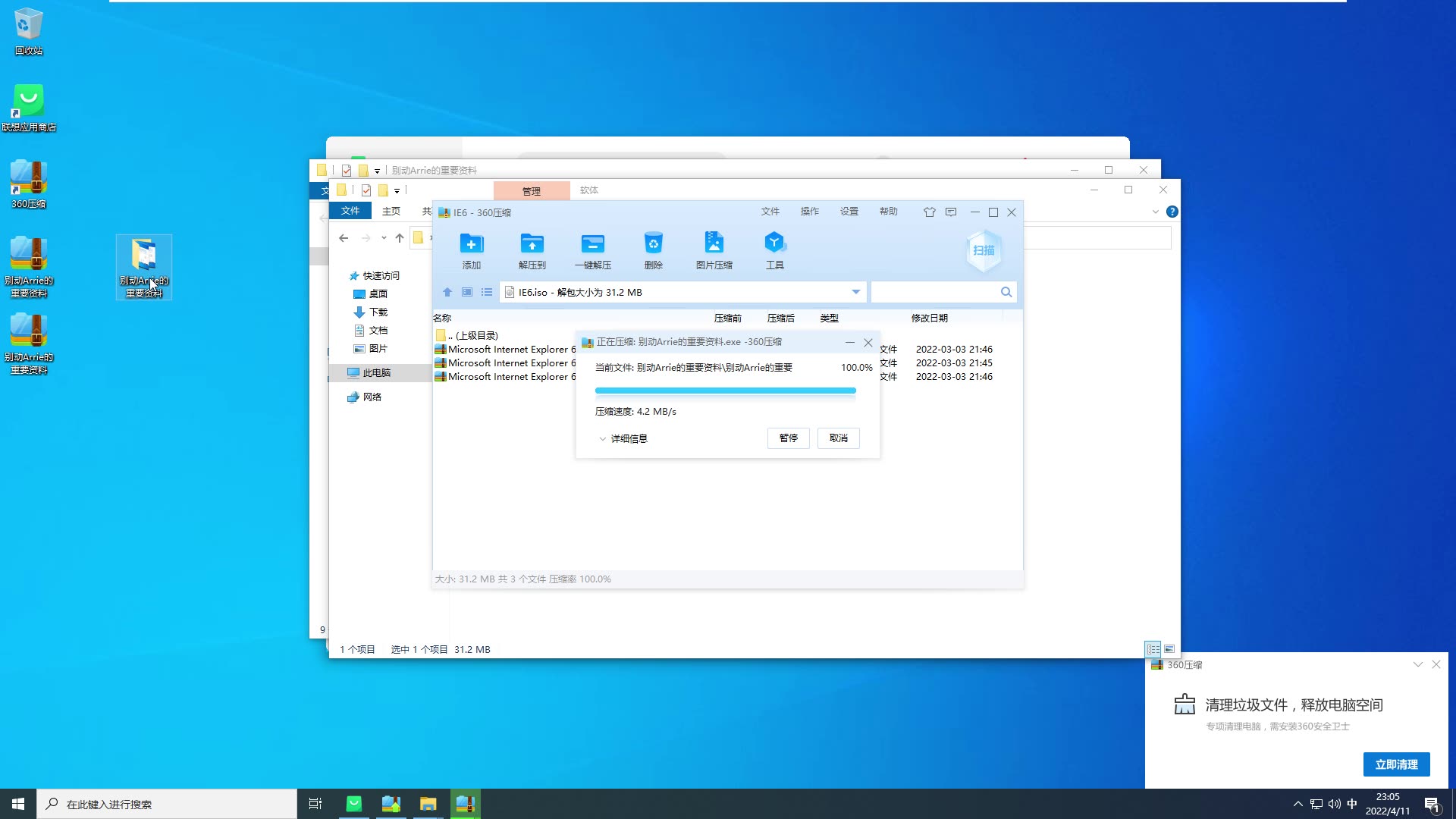The image size is (1456, 819).
Task: Open Task View on the taskbar
Action: pos(315,804)
